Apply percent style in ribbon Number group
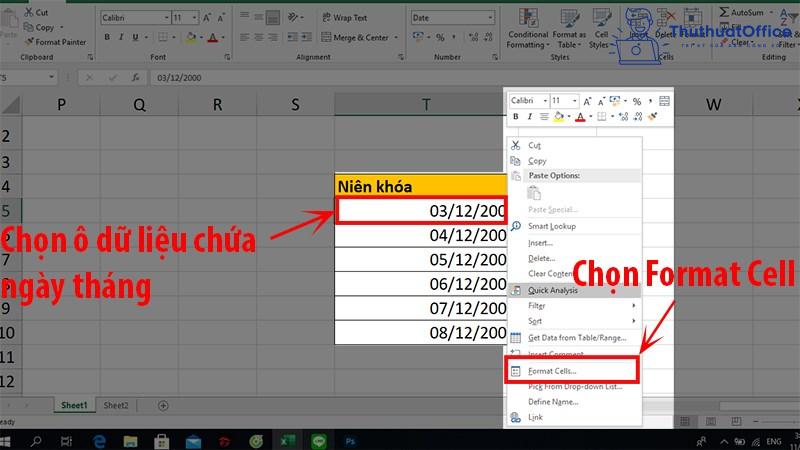 [440, 37]
